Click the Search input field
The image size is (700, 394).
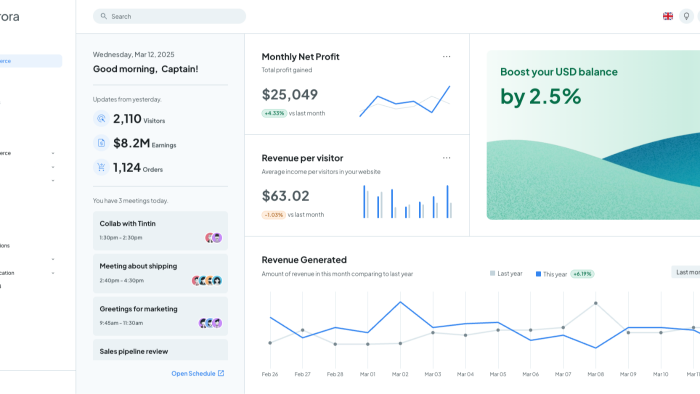[x=169, y=16]
